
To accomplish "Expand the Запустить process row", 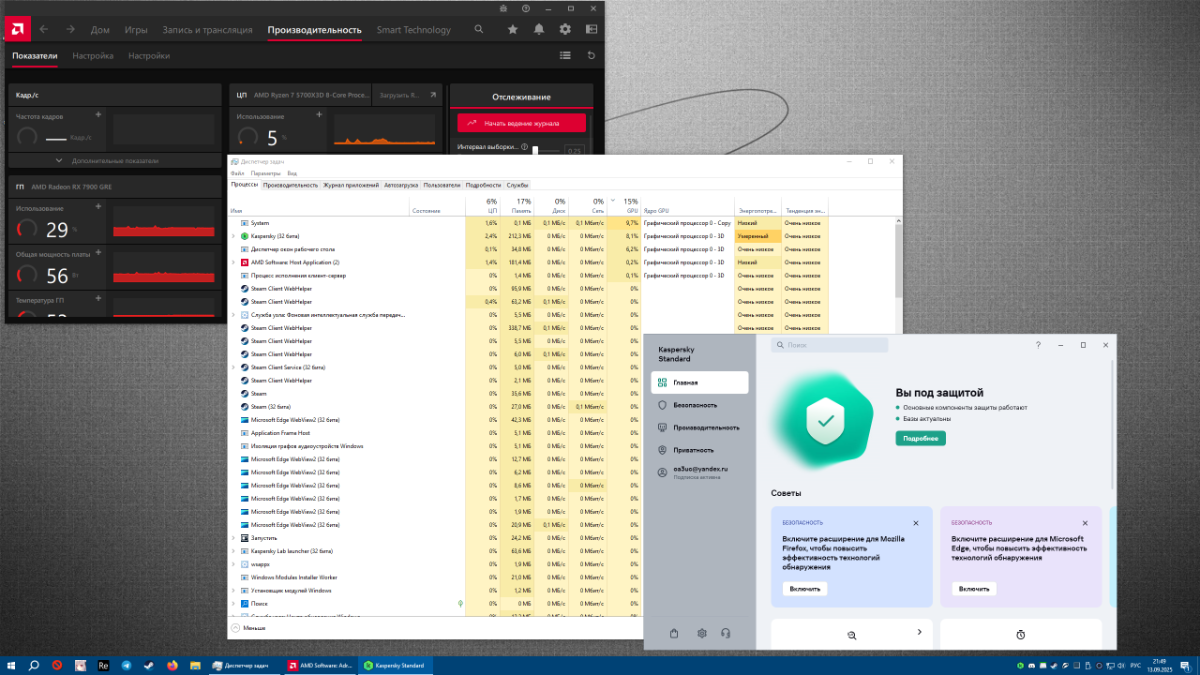I will (x=233, y=538).
